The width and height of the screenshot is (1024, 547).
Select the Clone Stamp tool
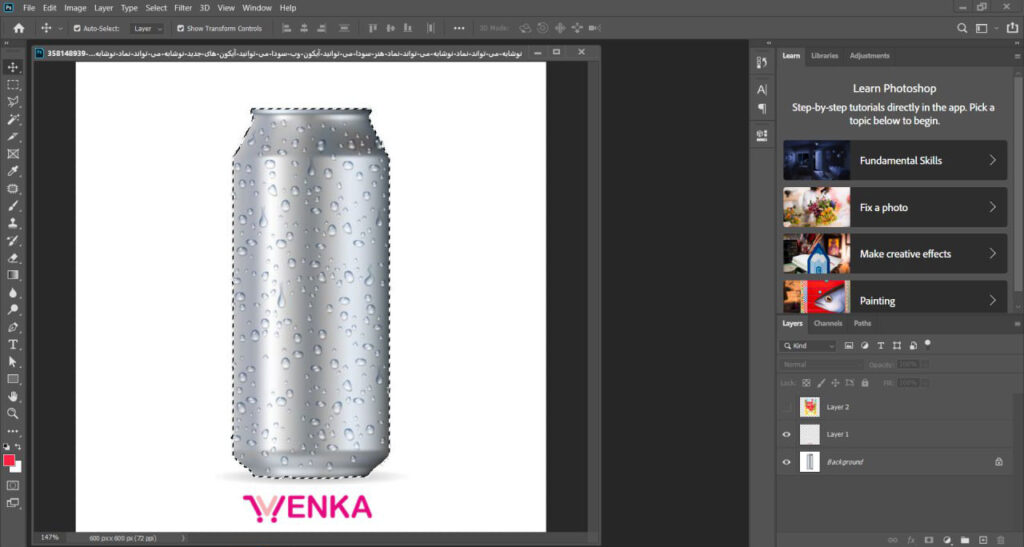(x=12, y=223)
